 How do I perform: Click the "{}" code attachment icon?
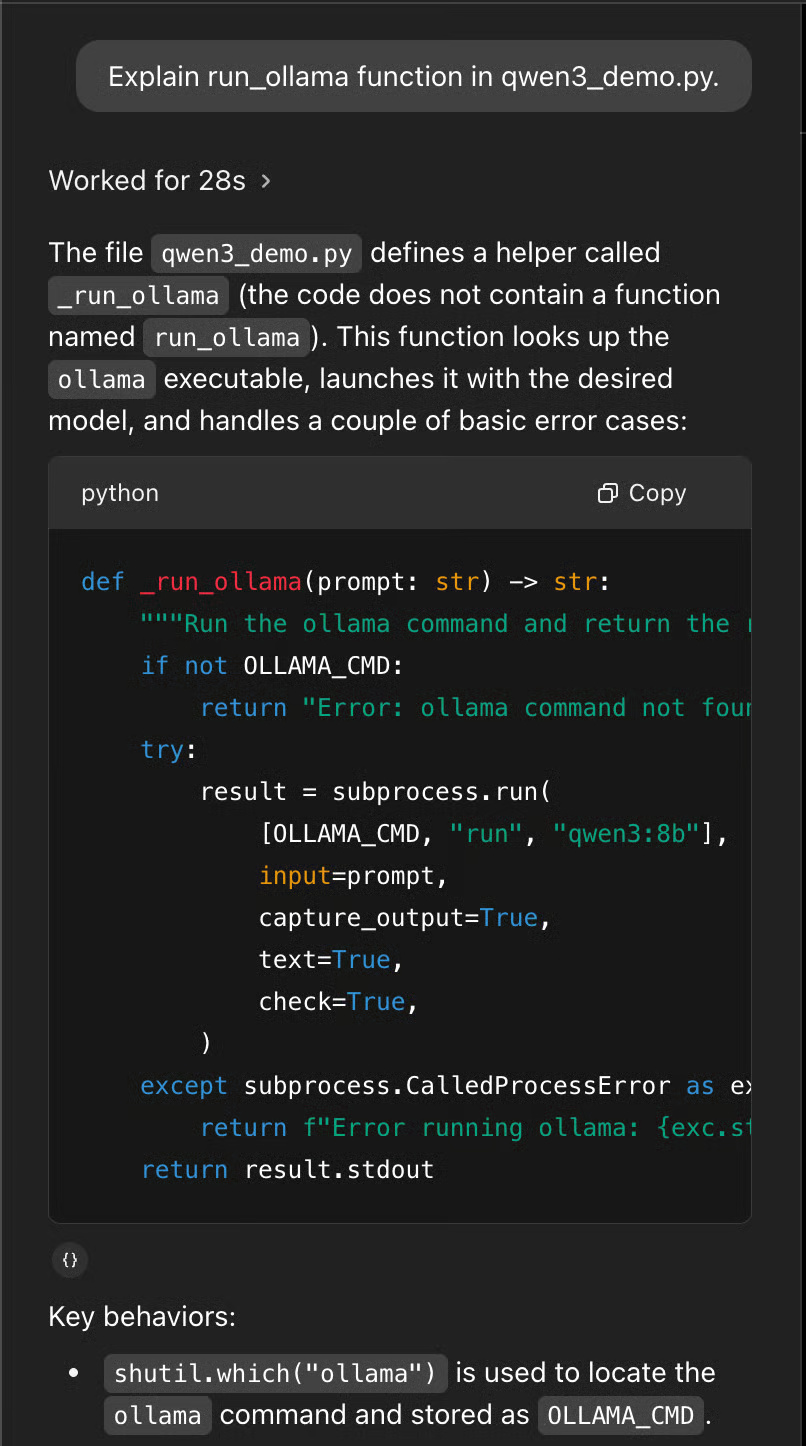(x=69, y=1259)
